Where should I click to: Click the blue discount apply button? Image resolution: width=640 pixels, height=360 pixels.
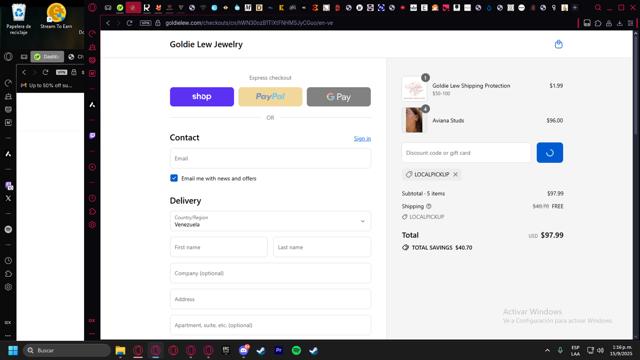pos(550,153)
